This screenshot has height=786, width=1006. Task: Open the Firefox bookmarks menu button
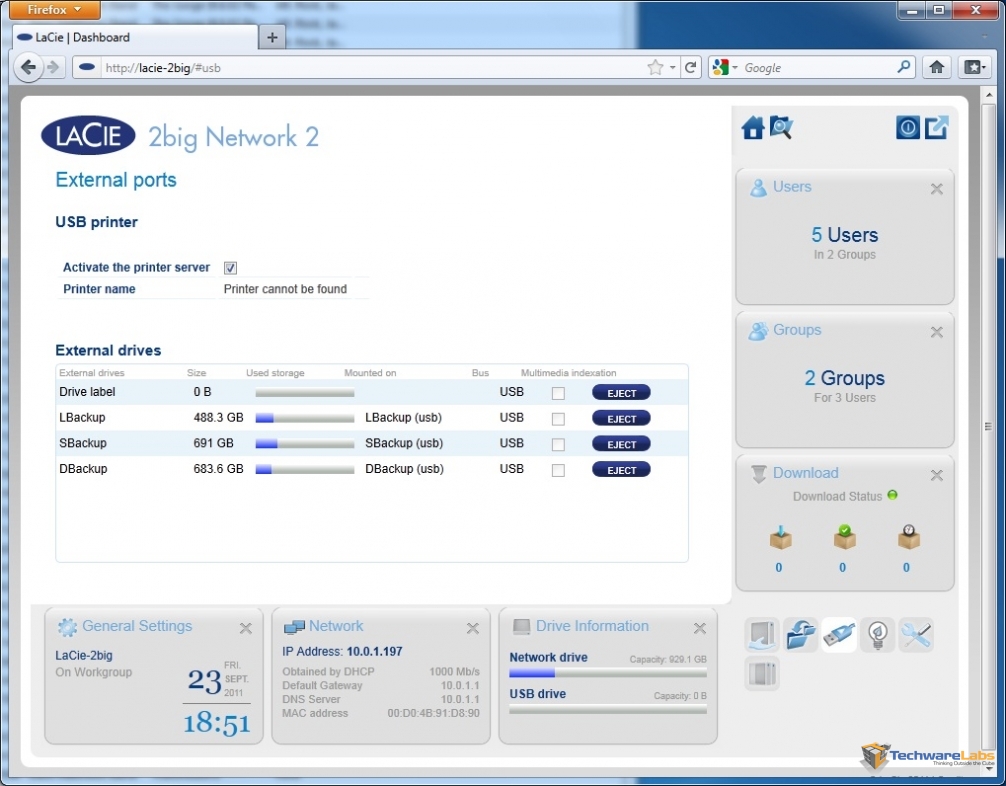(x=974, y=67)
